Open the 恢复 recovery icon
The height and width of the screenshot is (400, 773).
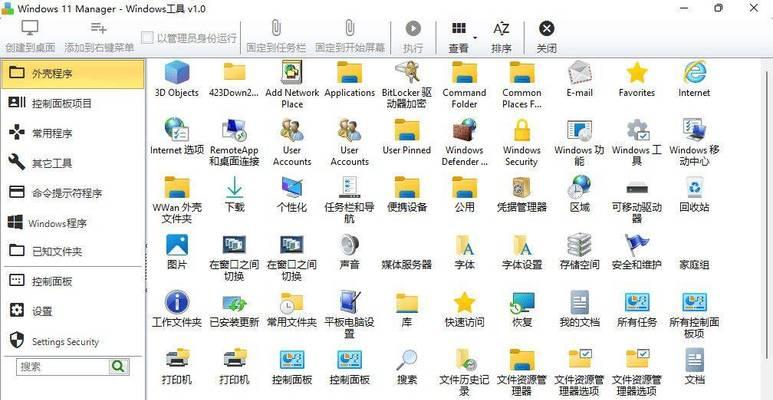pos(522,302)
